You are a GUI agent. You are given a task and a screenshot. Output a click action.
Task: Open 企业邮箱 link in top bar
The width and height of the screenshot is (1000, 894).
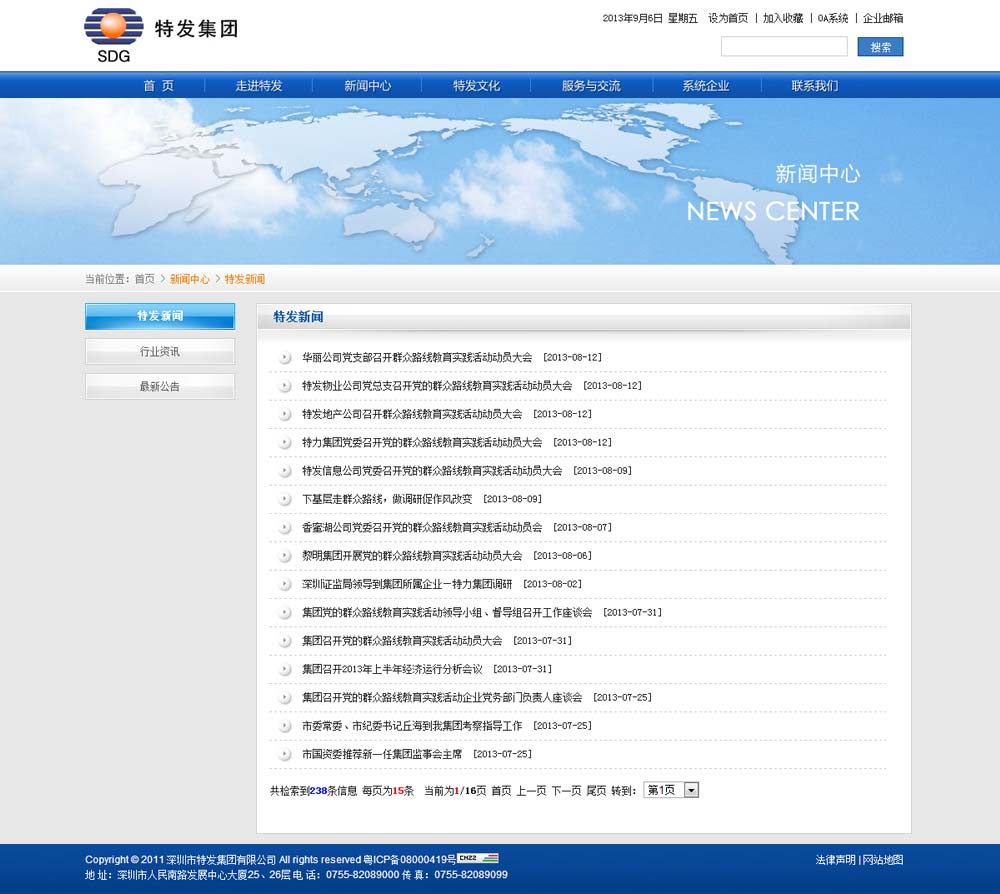883,18
